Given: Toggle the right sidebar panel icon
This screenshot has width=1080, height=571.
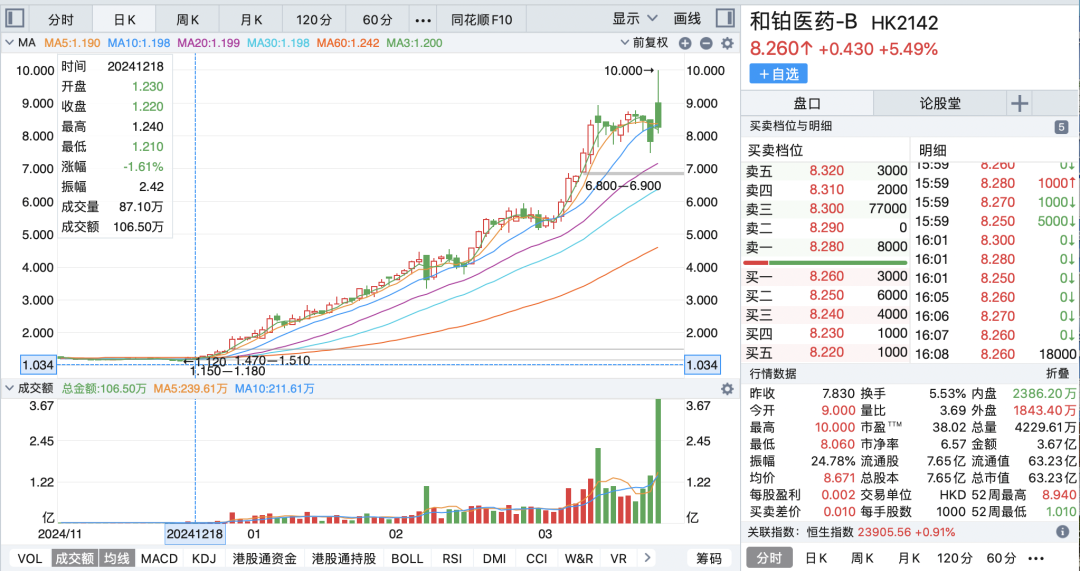Looking at the screenshot, I should point(725,18).
